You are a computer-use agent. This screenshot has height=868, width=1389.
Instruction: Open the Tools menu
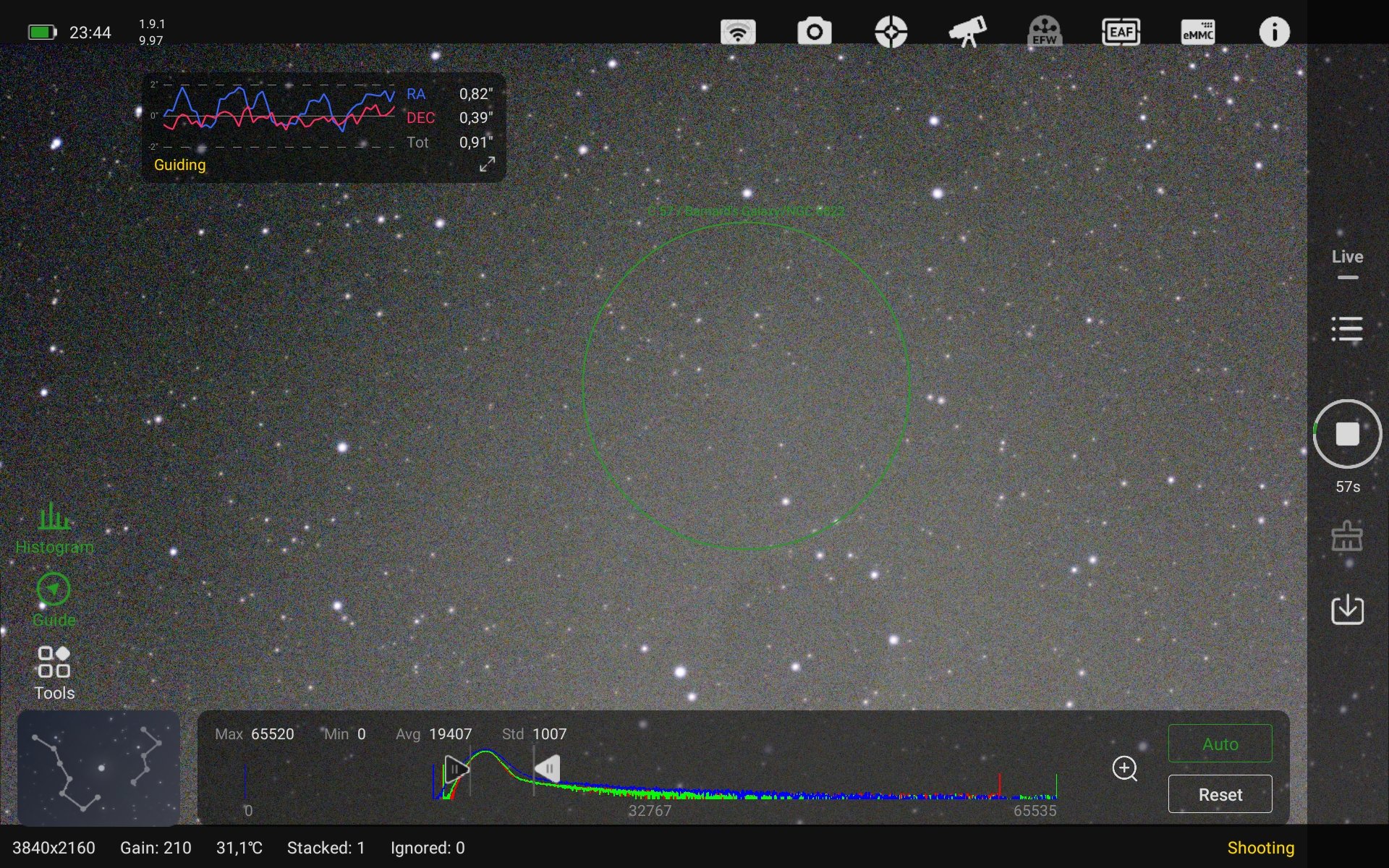[x=54, y=673]
